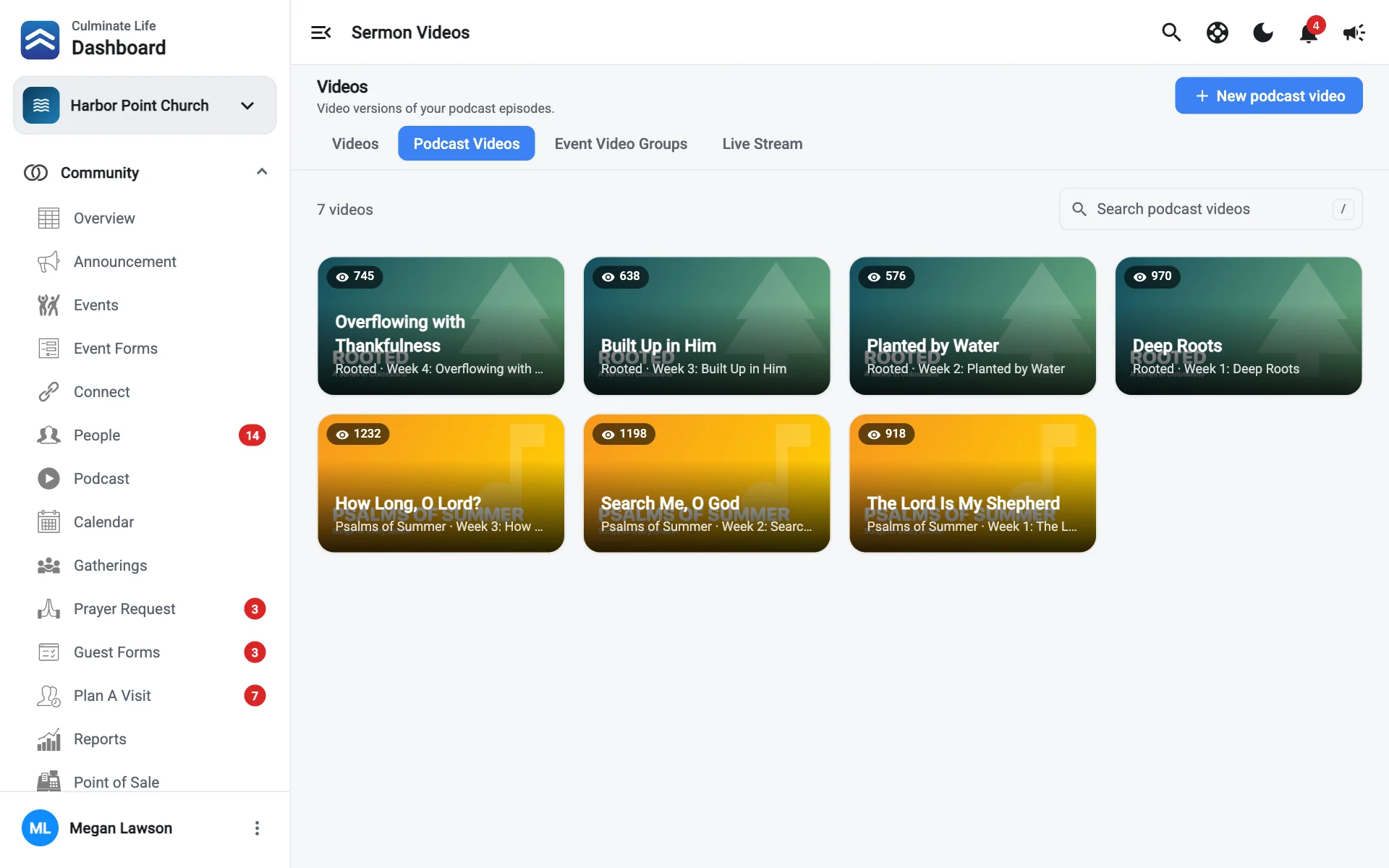1389x868 pixels.
Task: Open the Overview sidebar item
Action: point(145,218)
